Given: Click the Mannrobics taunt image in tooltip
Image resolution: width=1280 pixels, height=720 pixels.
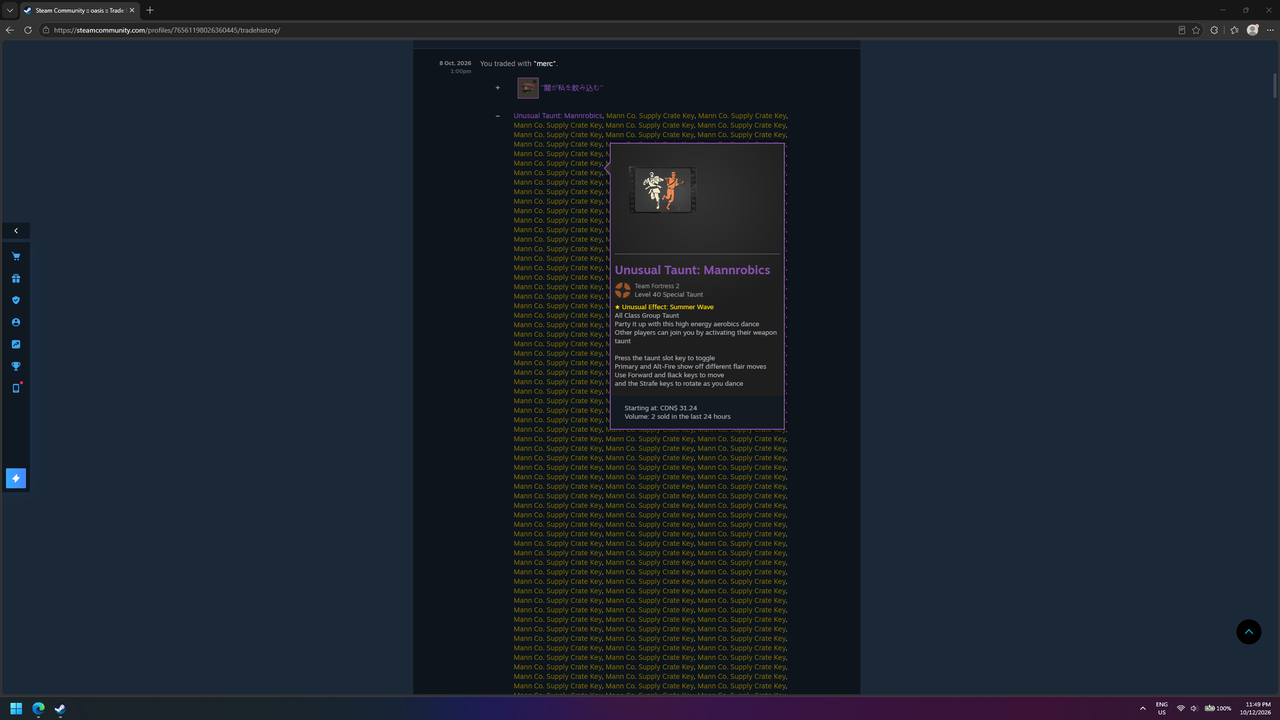Looking at the screenshot, I should pyautogui.click(x=662, y=190).
